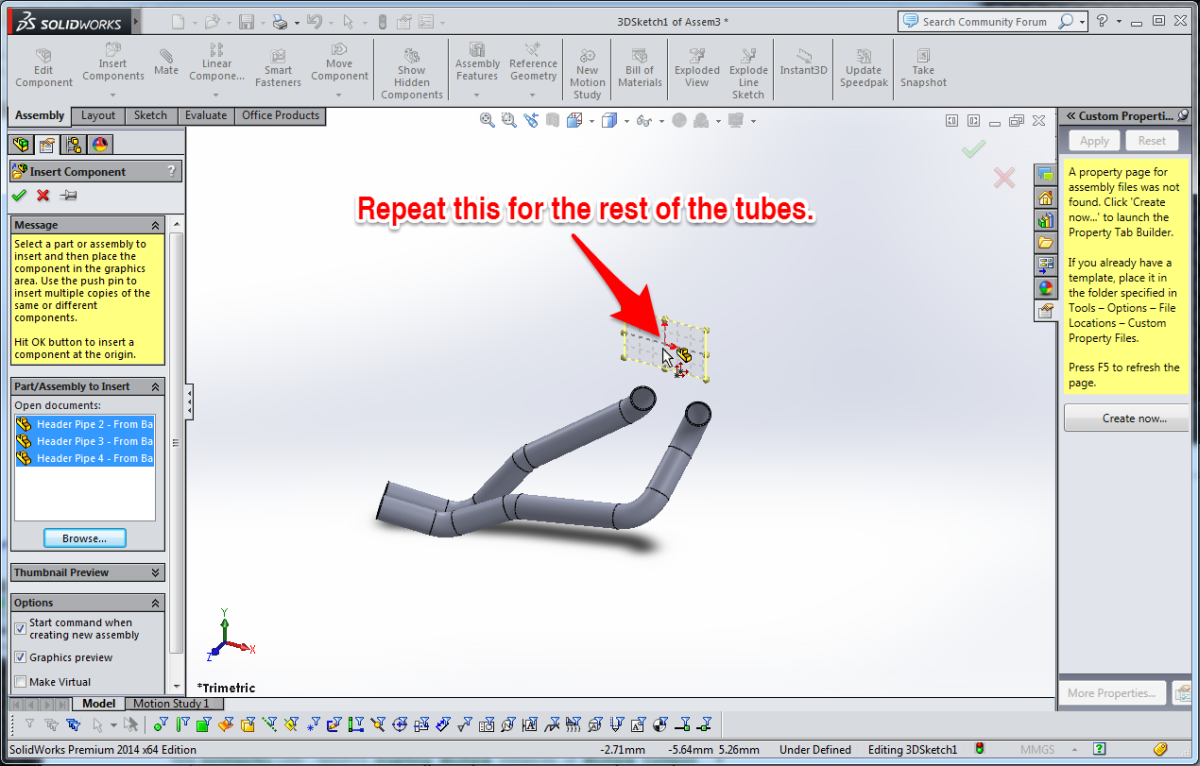Cancel Insert Component with the red X
Viewport: 1200px width, 766px height.
(43, 196)
